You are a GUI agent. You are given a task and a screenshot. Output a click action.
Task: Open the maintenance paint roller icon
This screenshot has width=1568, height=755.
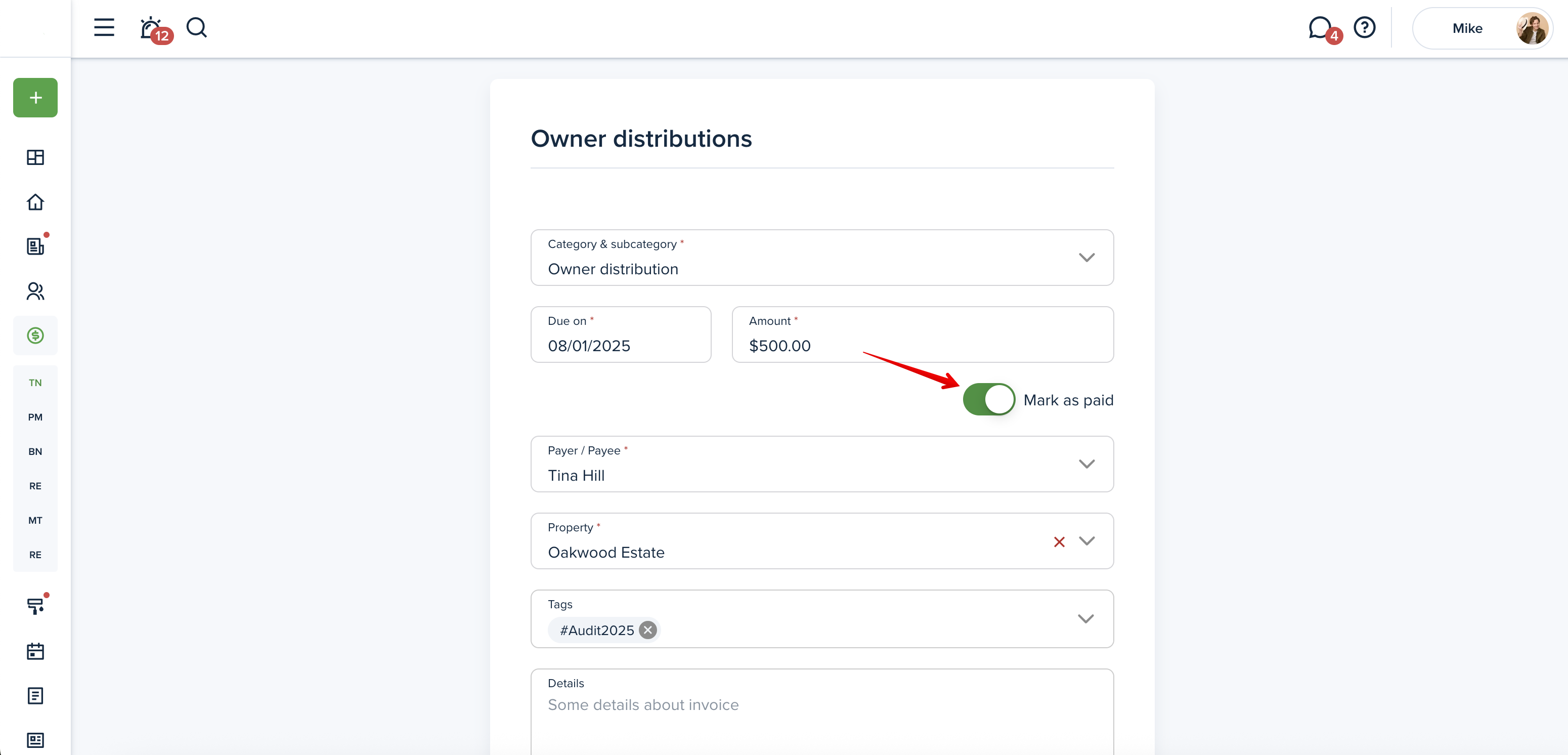pos(36,605)
